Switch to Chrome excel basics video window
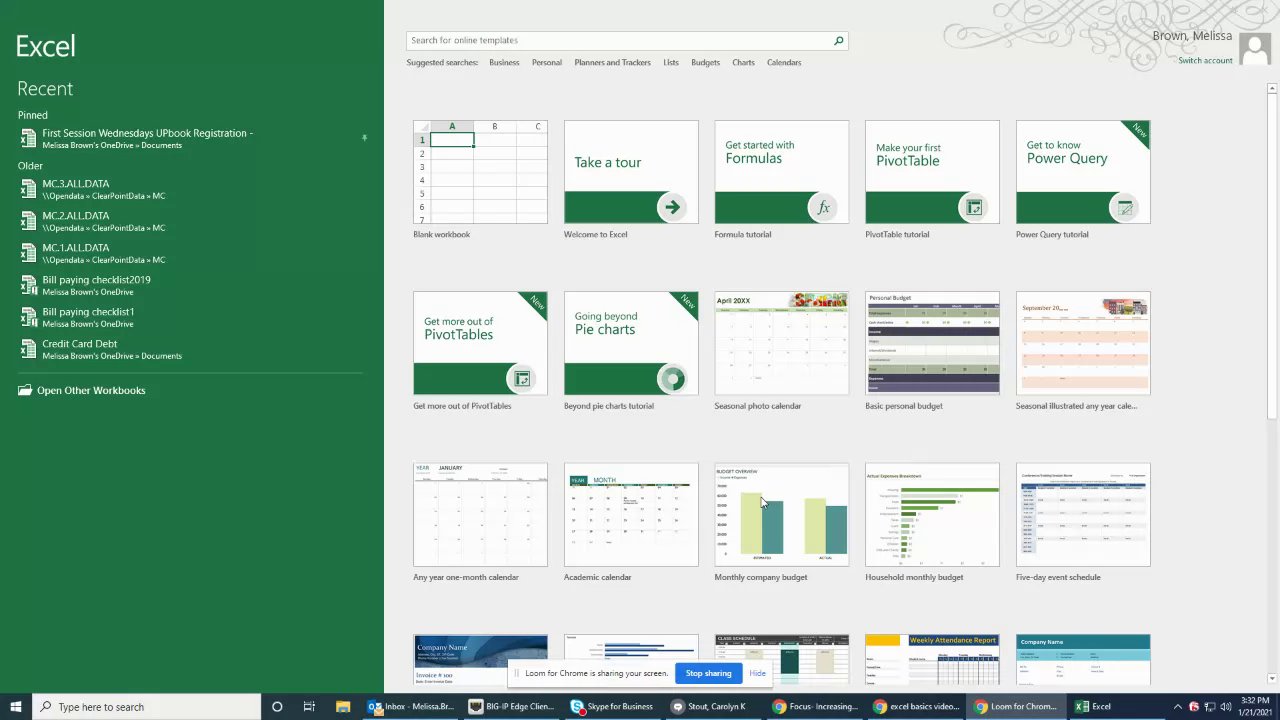Image resolution: width=1280 pixels, height=720 pixels. click(x=917, y=707)
